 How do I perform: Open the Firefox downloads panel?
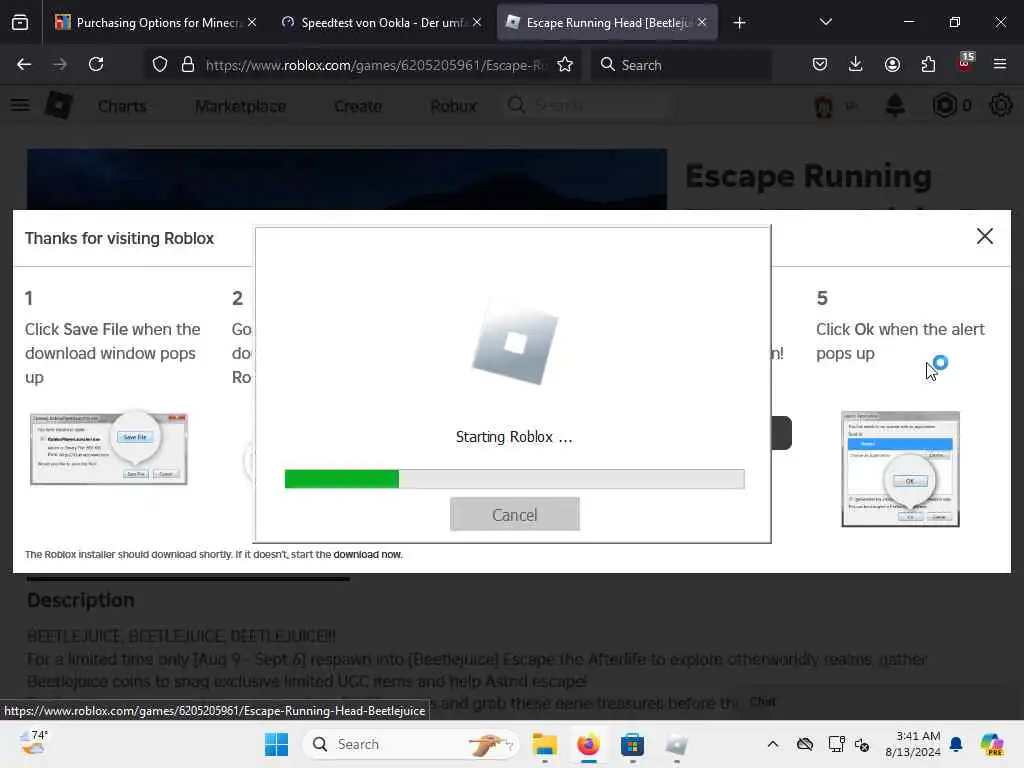point(856,64)
